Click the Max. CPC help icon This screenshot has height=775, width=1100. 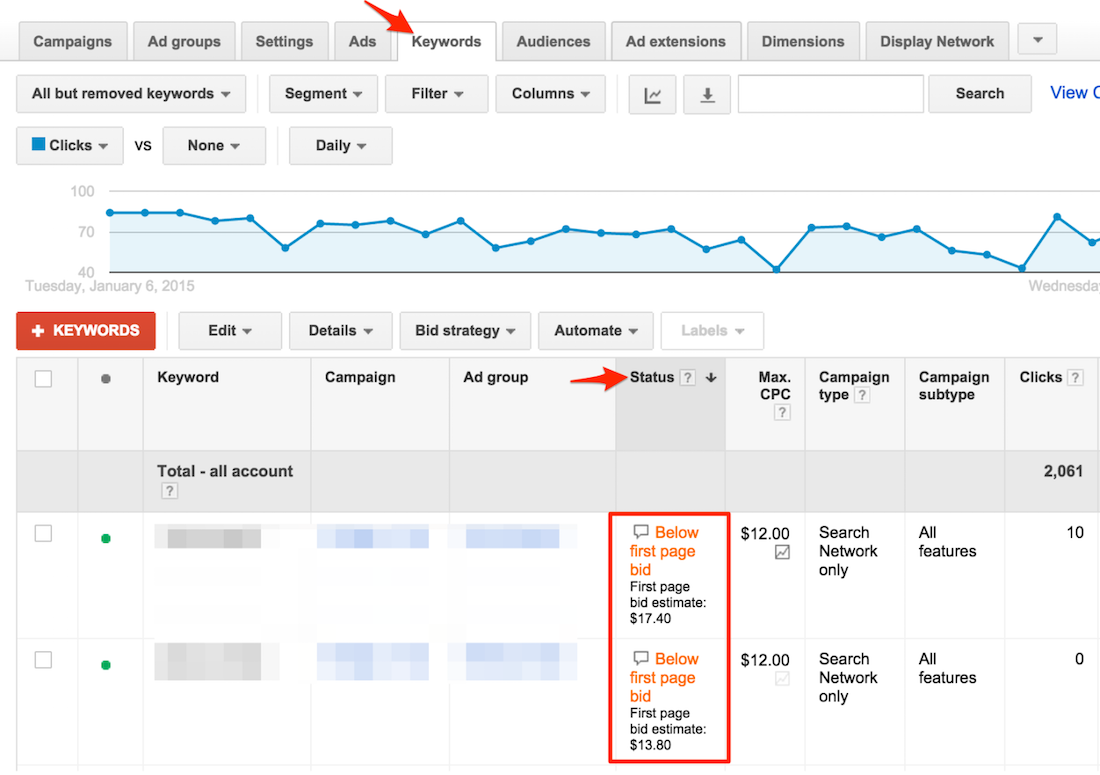(x=781, y=411)
